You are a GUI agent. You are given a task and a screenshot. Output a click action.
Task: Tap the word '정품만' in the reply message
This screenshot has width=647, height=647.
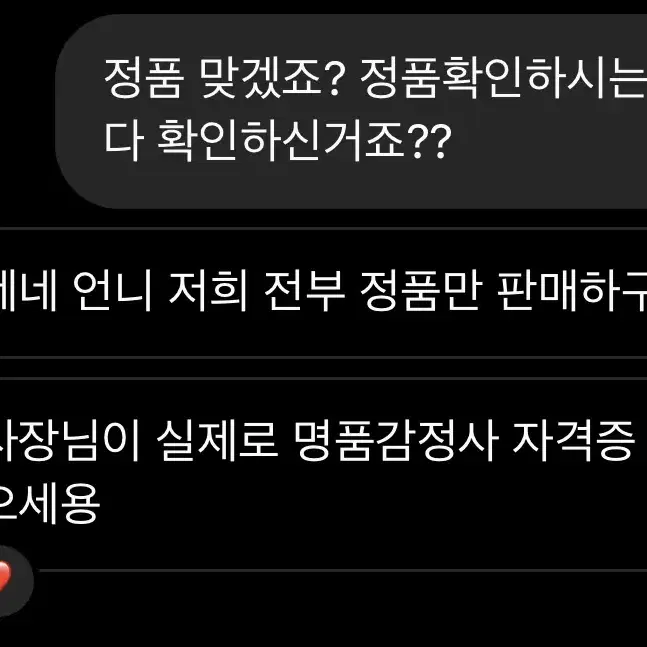tap(421, 290)
